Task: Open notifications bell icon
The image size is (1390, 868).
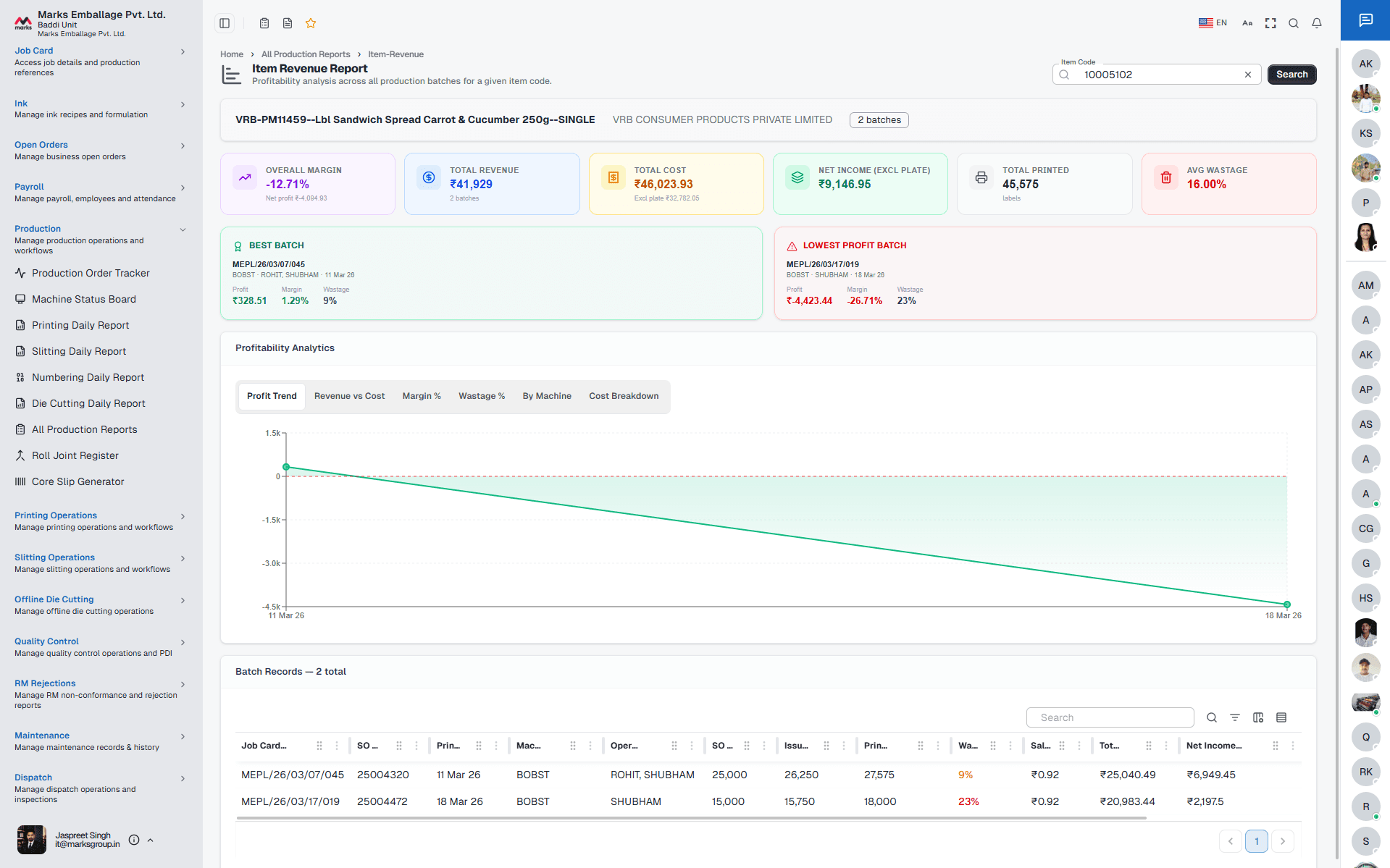Action: (x=1317, y=23)
